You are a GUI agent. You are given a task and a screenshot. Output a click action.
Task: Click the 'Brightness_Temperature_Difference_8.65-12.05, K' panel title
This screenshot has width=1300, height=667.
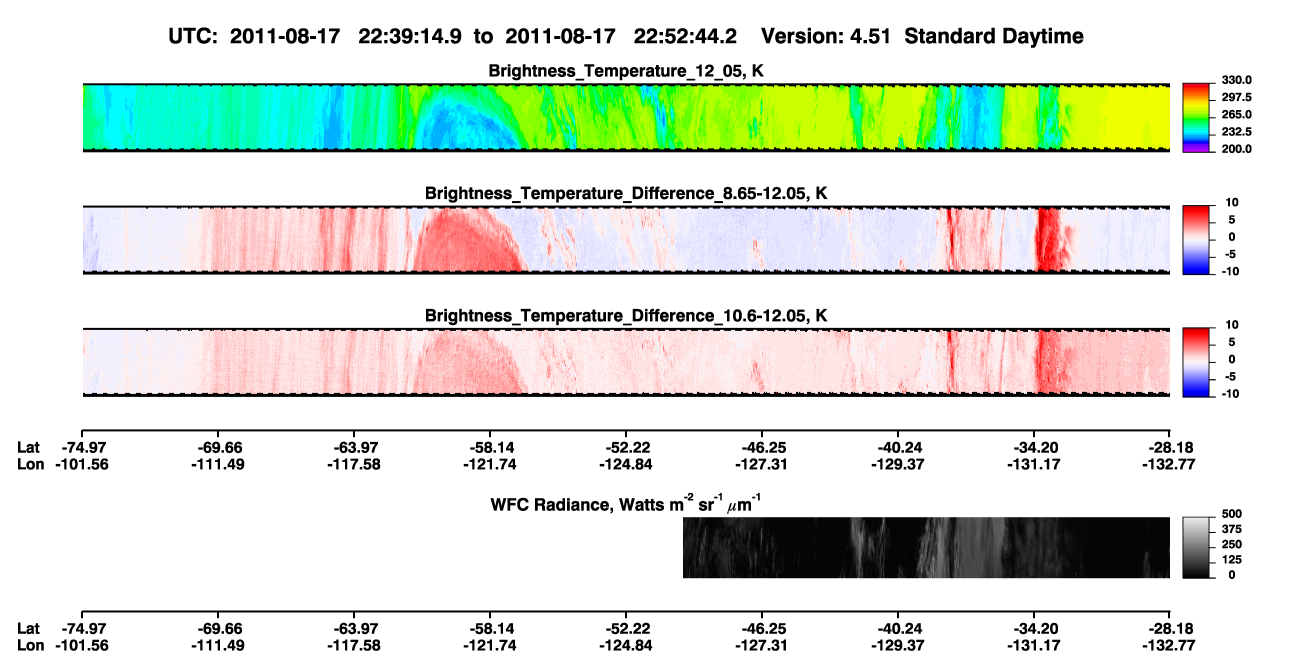[626, 193]
